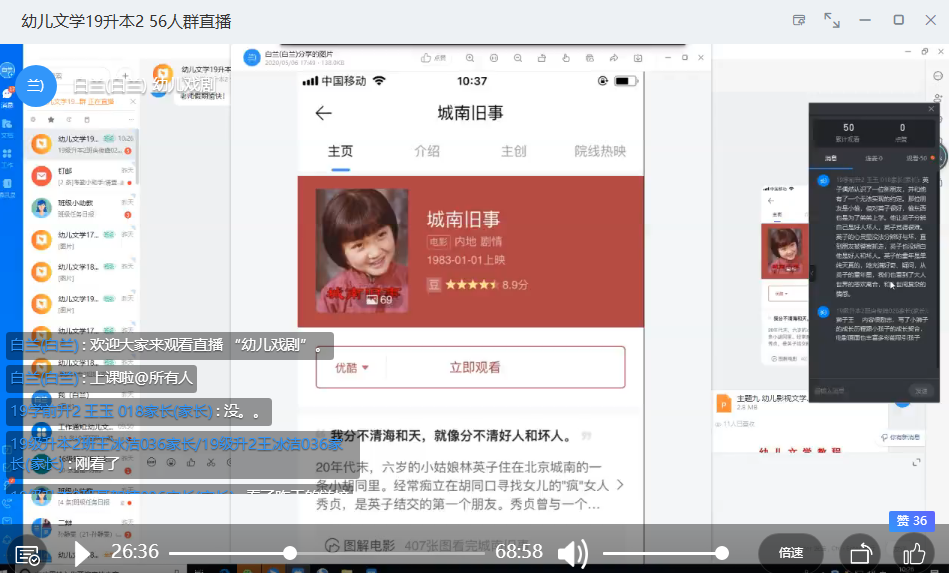
Task: Click the share arrow icon in player bar
Action: (860, 553)
